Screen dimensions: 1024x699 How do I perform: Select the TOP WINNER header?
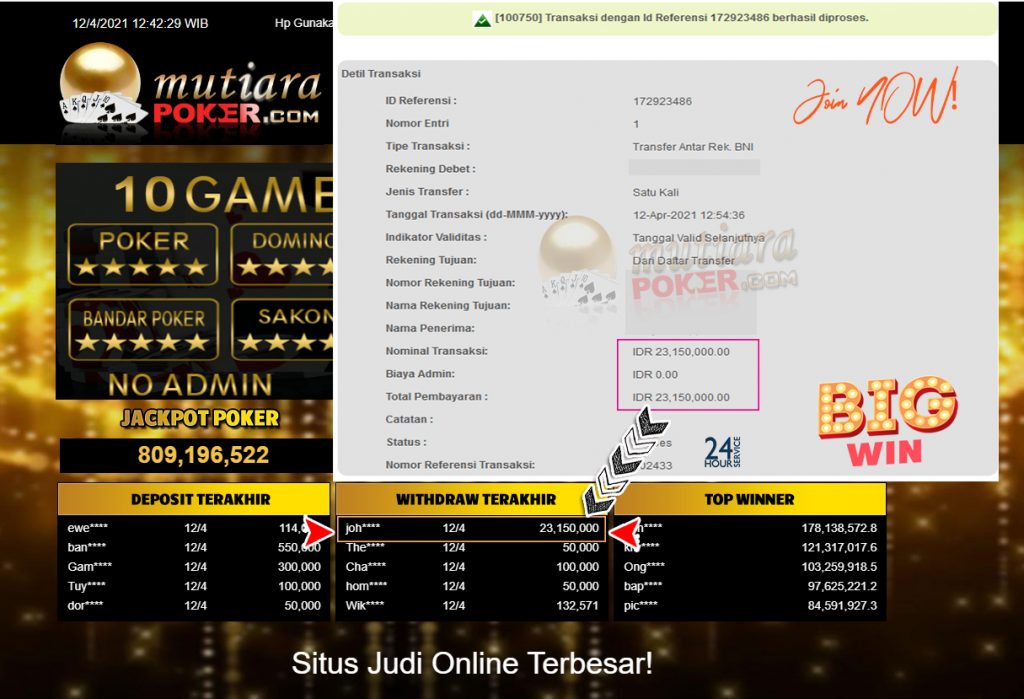pos(750,499)
